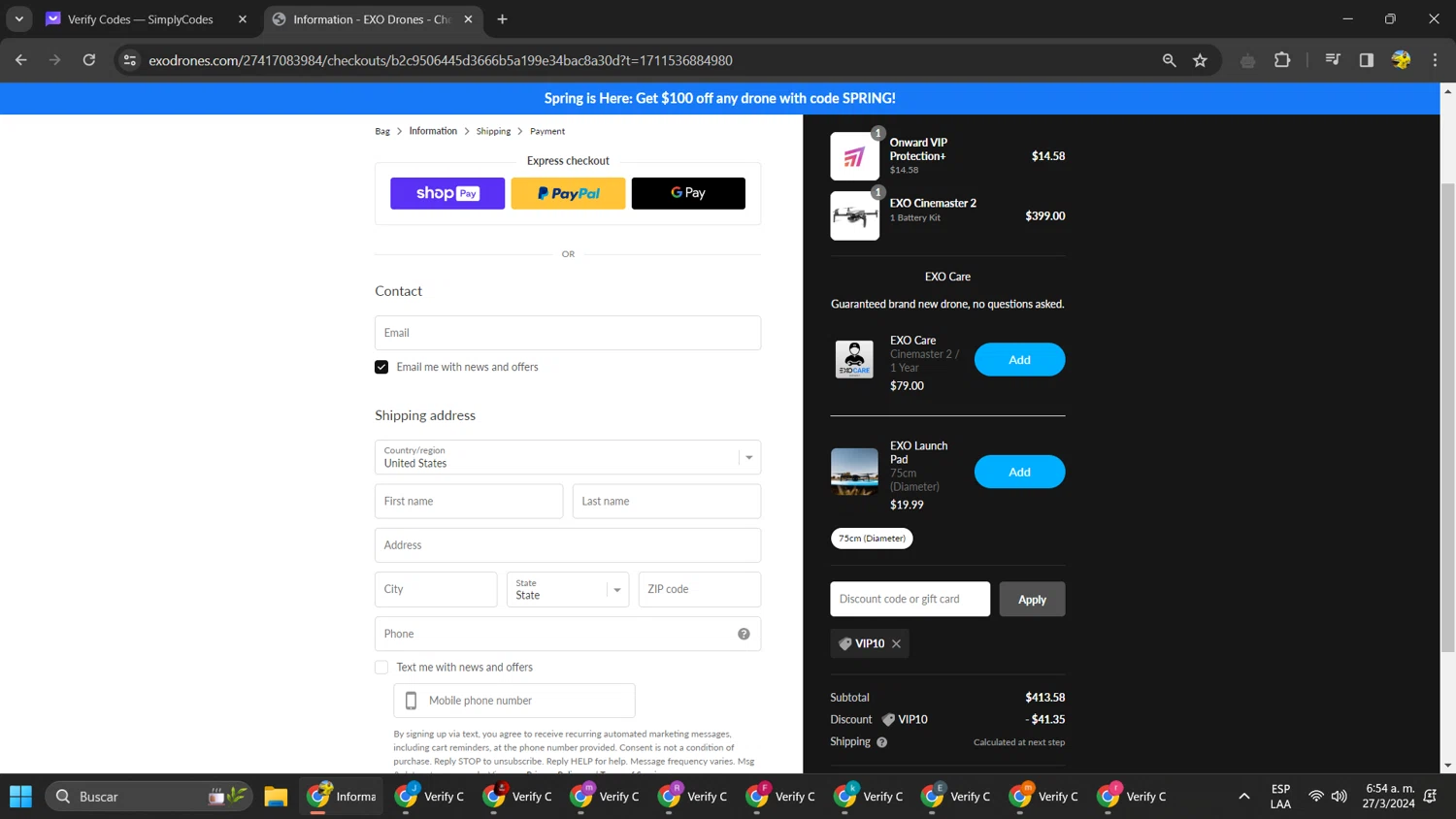Click the ESP LAA language indicator
The width and height of the screenshot is (1456, 819).
(1280, 797)
